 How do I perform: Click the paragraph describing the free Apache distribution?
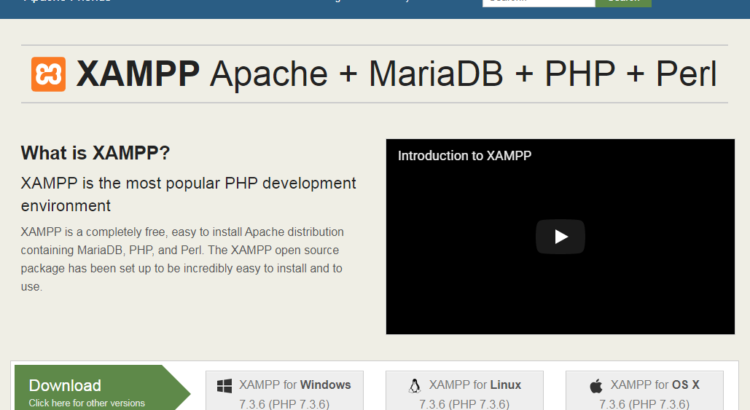pyautogui.click(x=182, y=259)
